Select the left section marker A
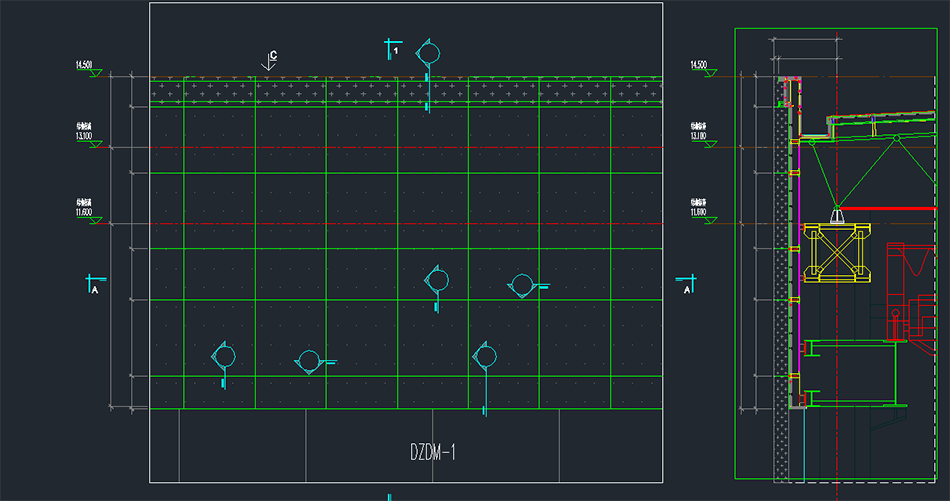The width and height of the screenshot is (950, 501). (93, 284)
